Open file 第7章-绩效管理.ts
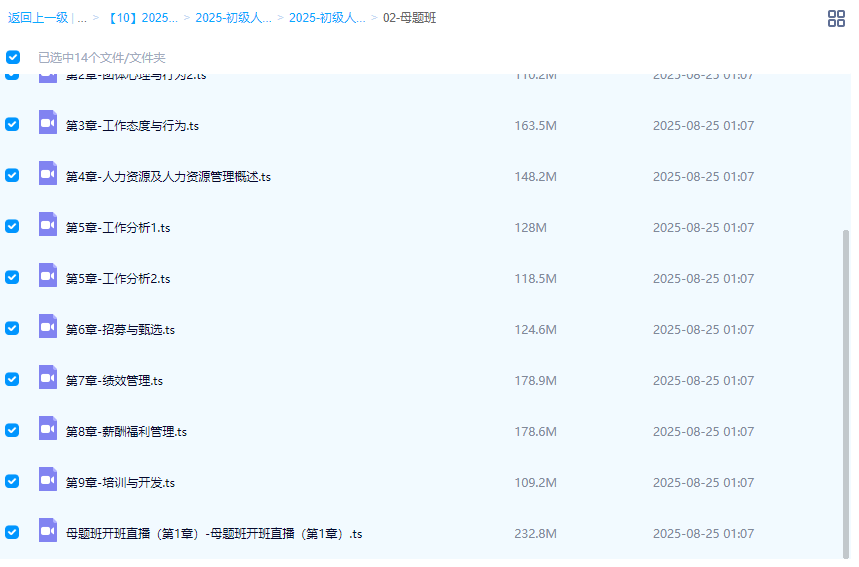The image size is (859, 567). (x=114, y=380)
